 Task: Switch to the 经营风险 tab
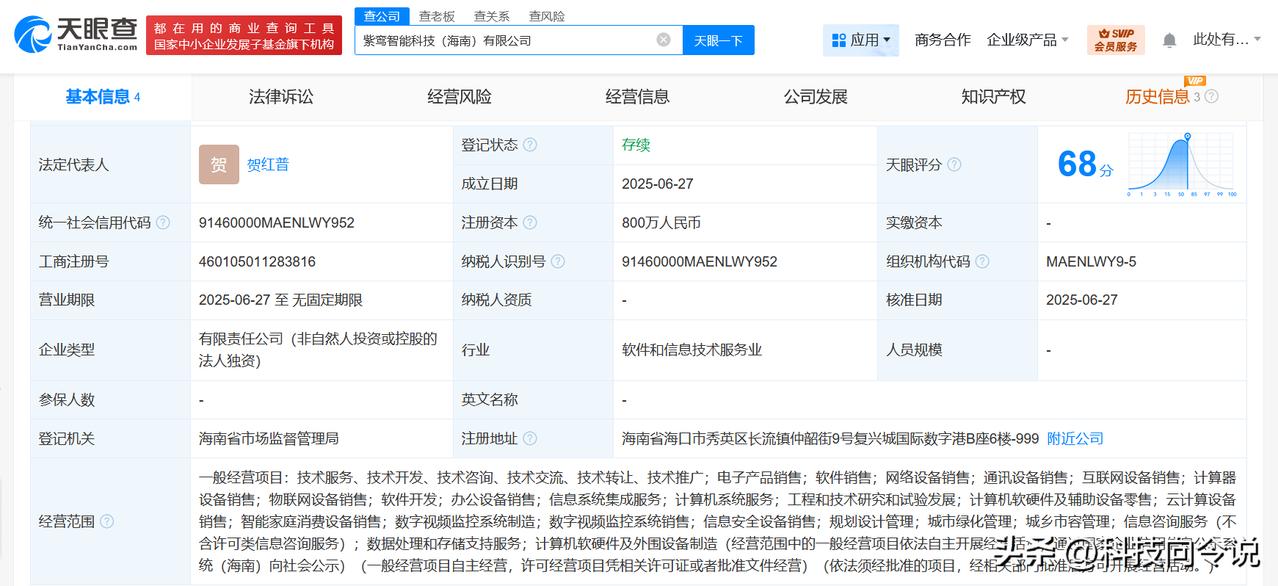point(459,97)
